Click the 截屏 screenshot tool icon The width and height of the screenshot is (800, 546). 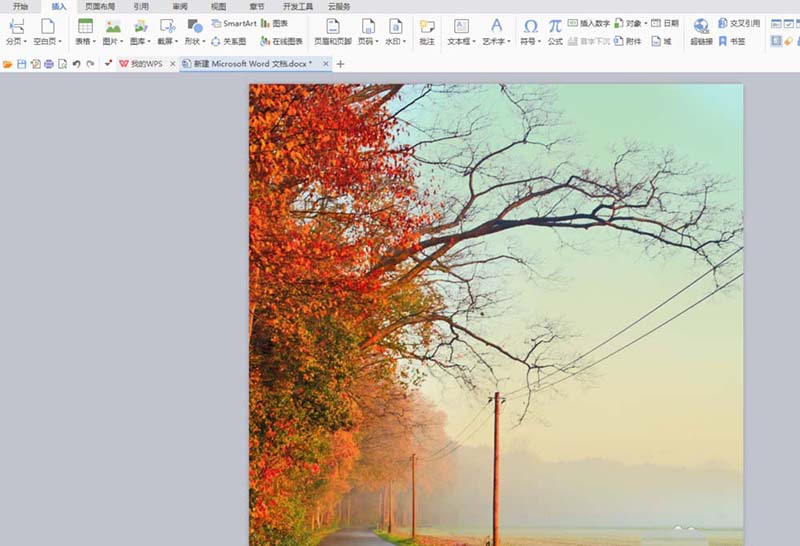tap(167, 27)
